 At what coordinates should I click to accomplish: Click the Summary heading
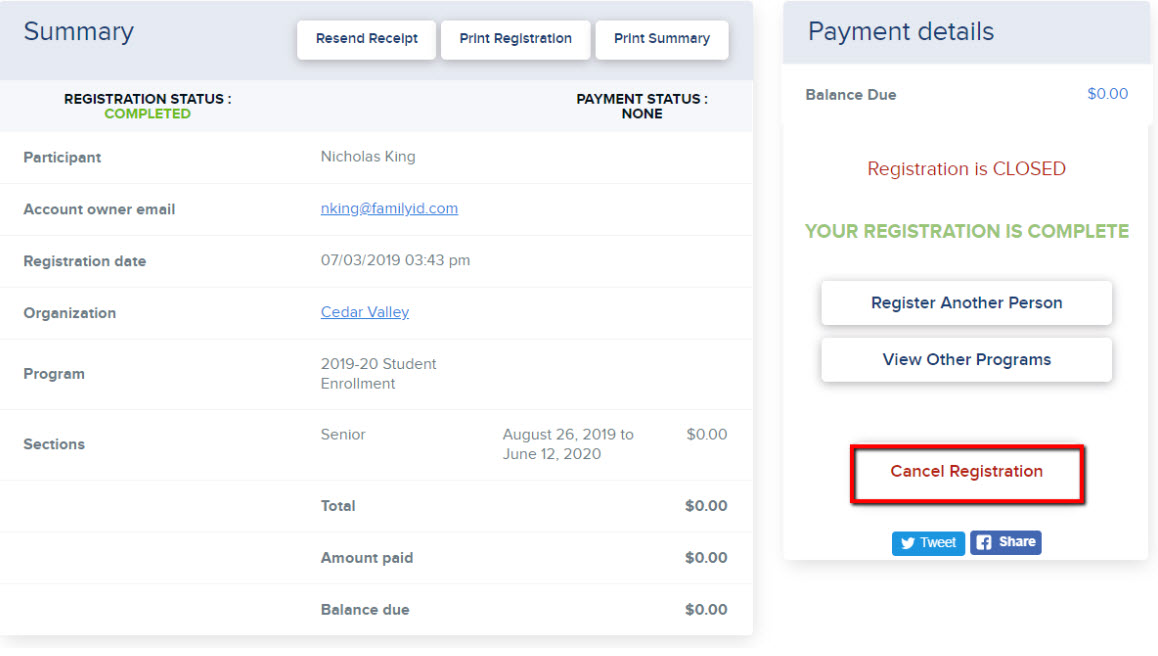78,32
